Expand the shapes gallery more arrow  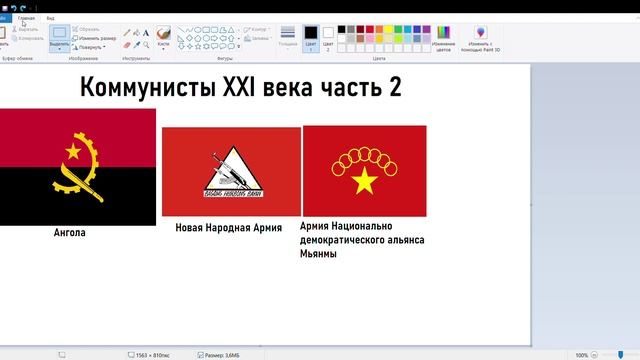point(239,47)
